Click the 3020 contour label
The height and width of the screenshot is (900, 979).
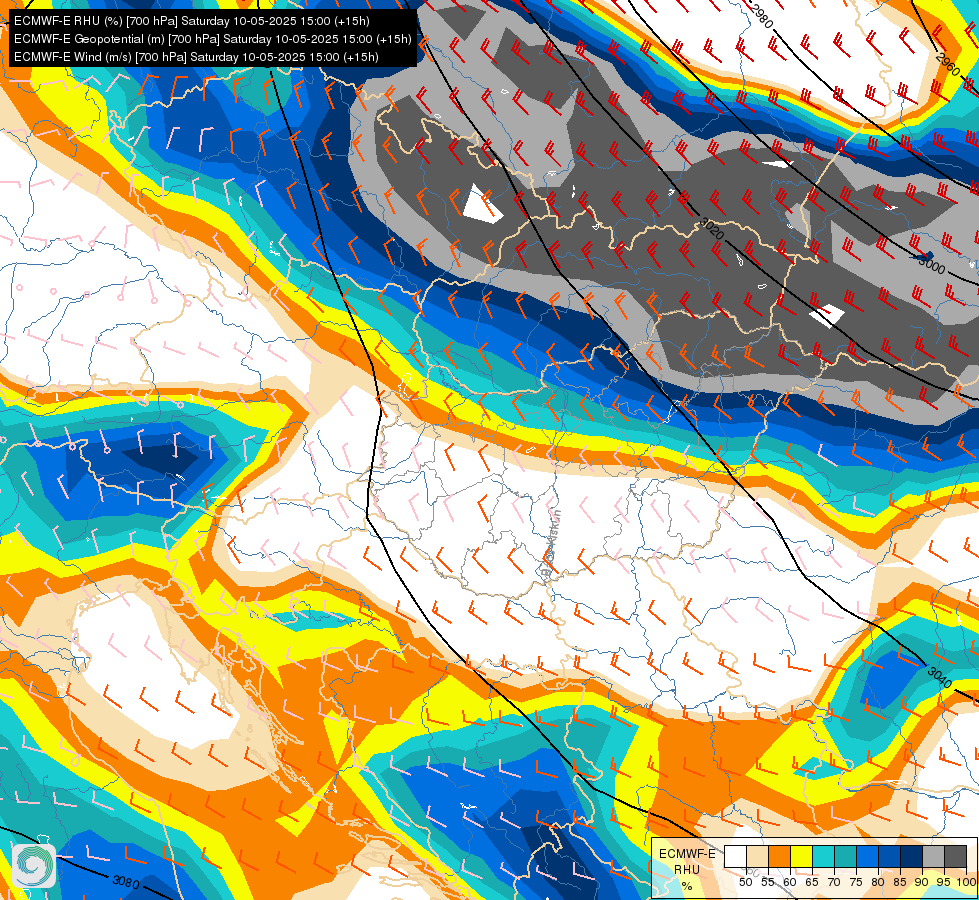(712, 229)
